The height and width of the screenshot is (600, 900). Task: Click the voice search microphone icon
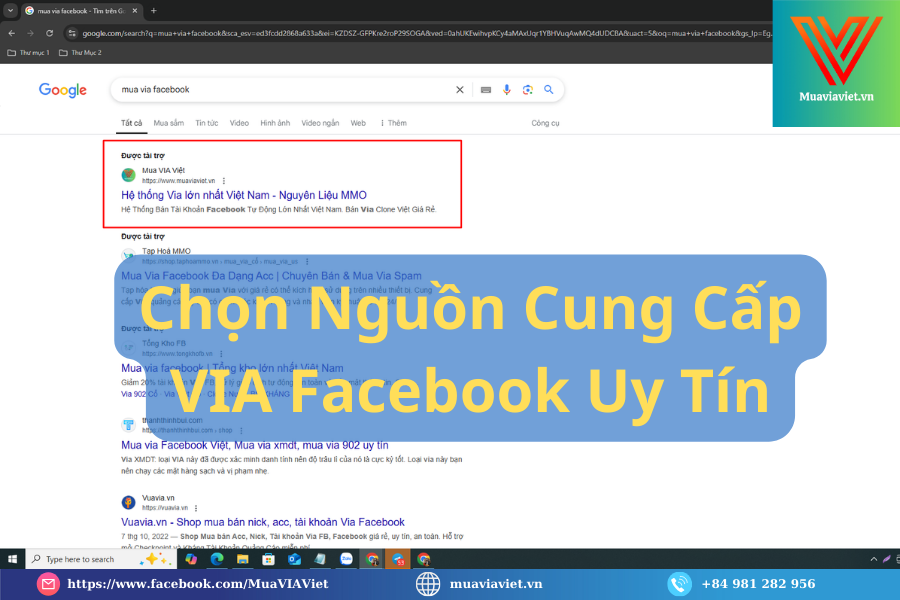(x=507, y=90)
